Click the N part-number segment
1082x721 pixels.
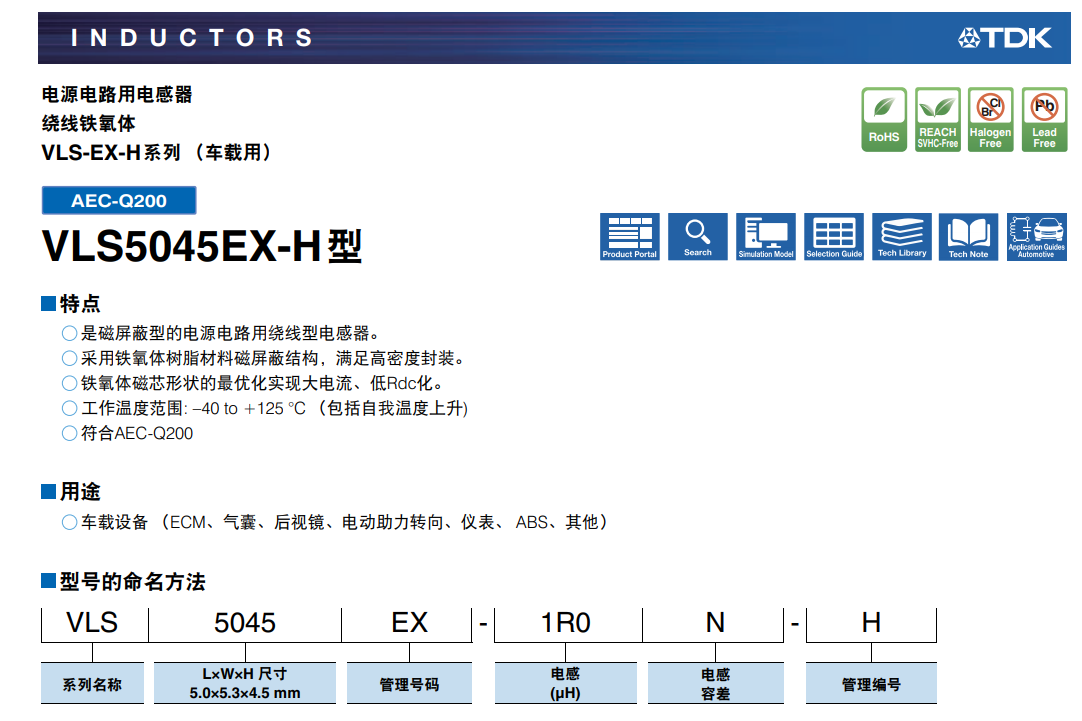[x=716, y=623]
